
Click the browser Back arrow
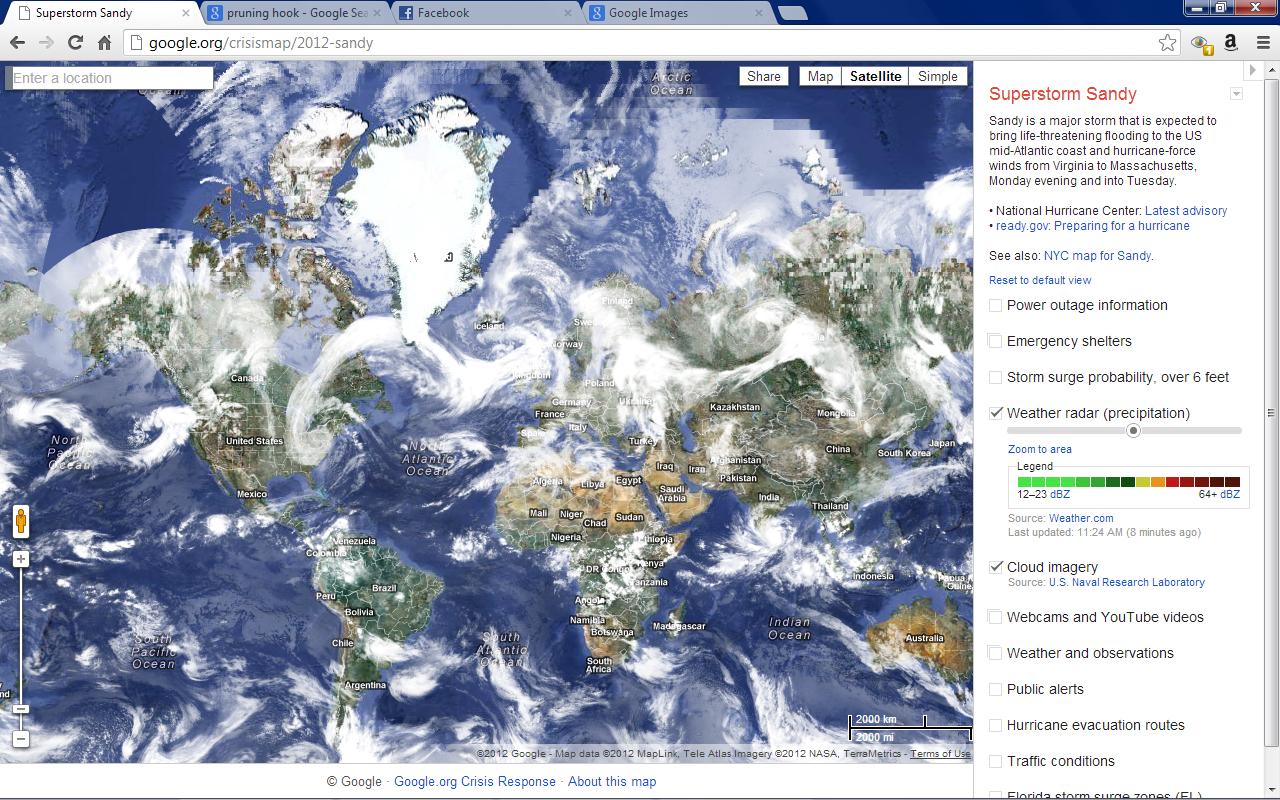coord(17,42)
